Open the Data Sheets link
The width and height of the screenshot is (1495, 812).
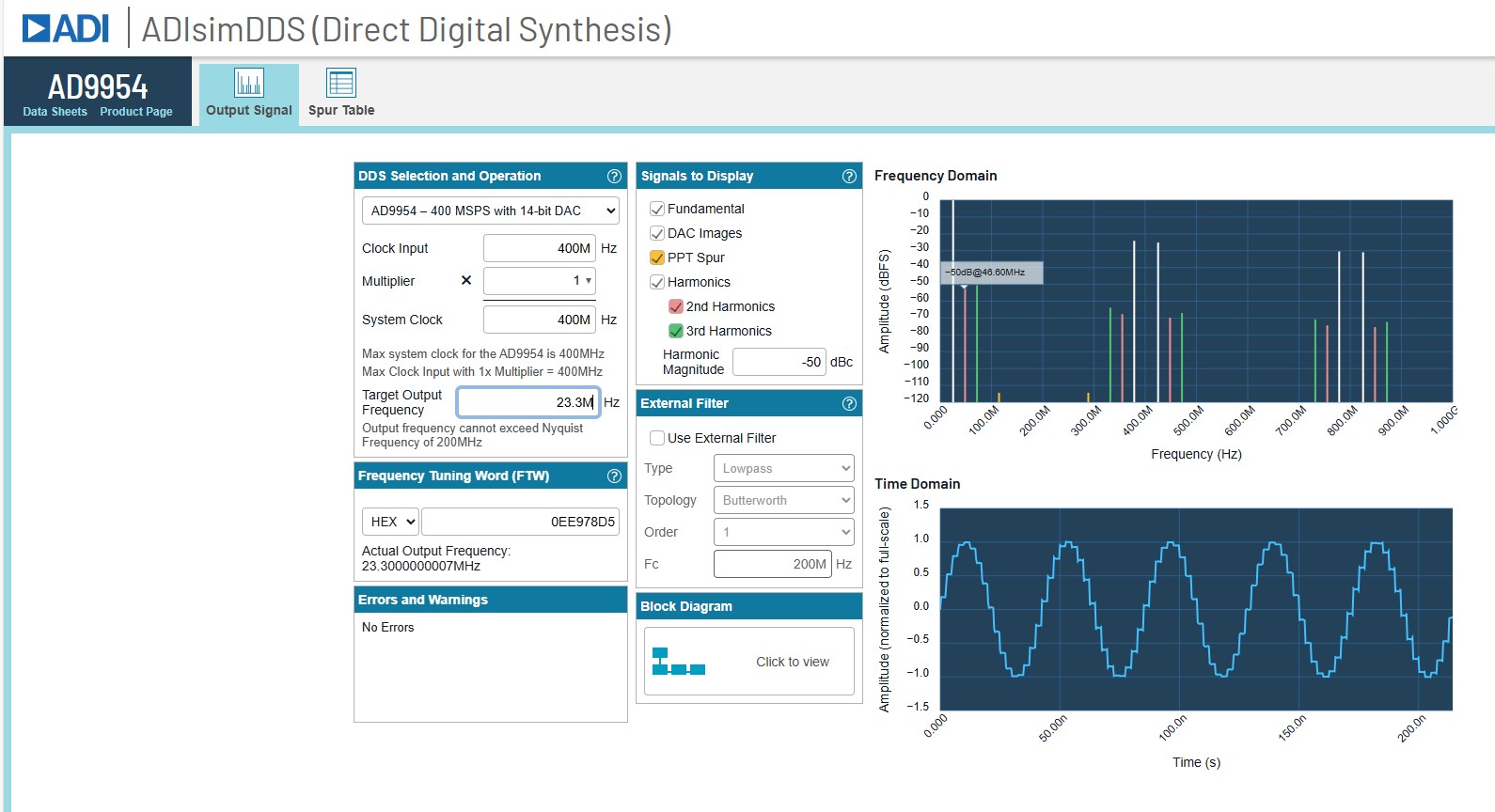click(55, 112)
